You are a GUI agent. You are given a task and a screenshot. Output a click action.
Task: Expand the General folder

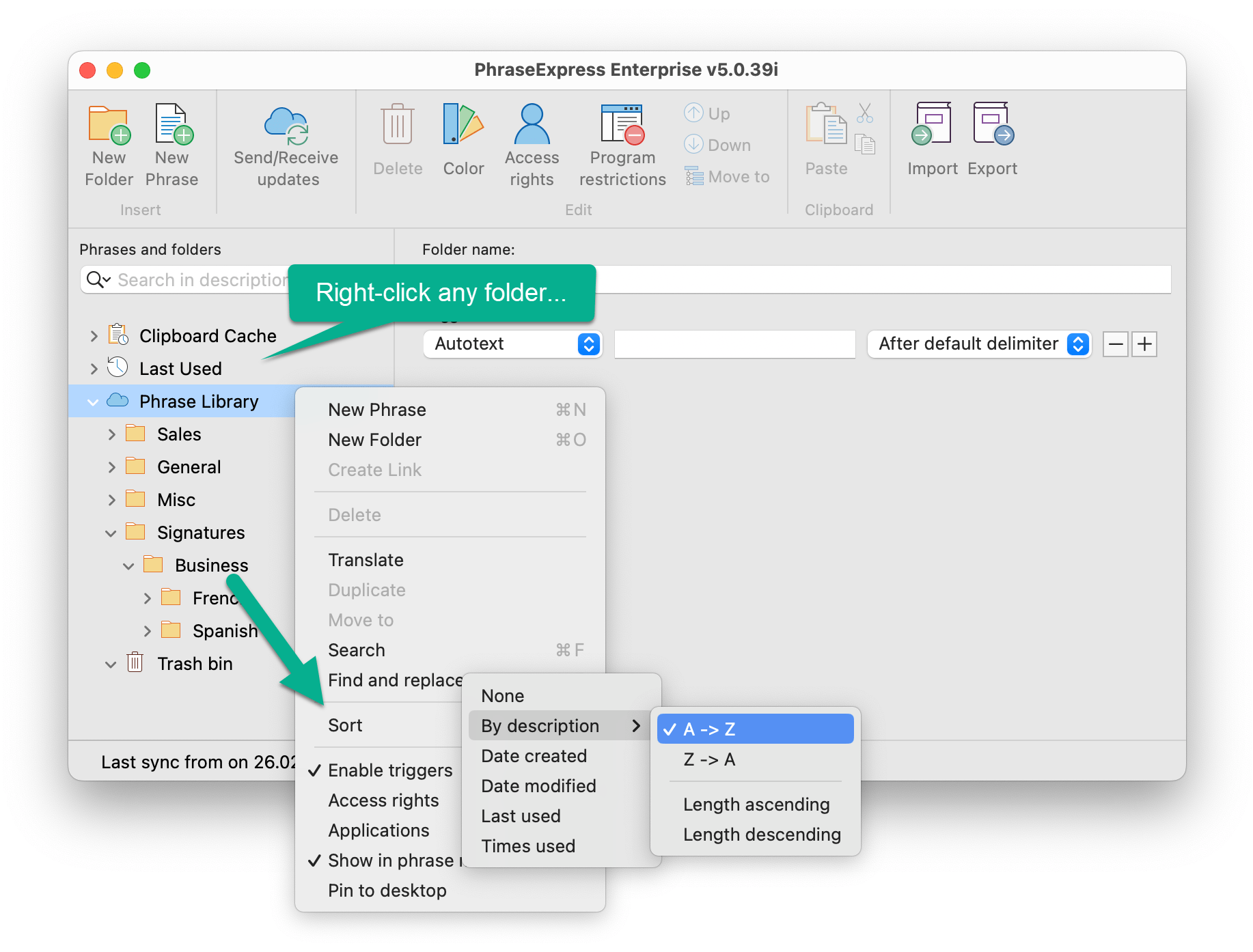click(x=112, y=467)
